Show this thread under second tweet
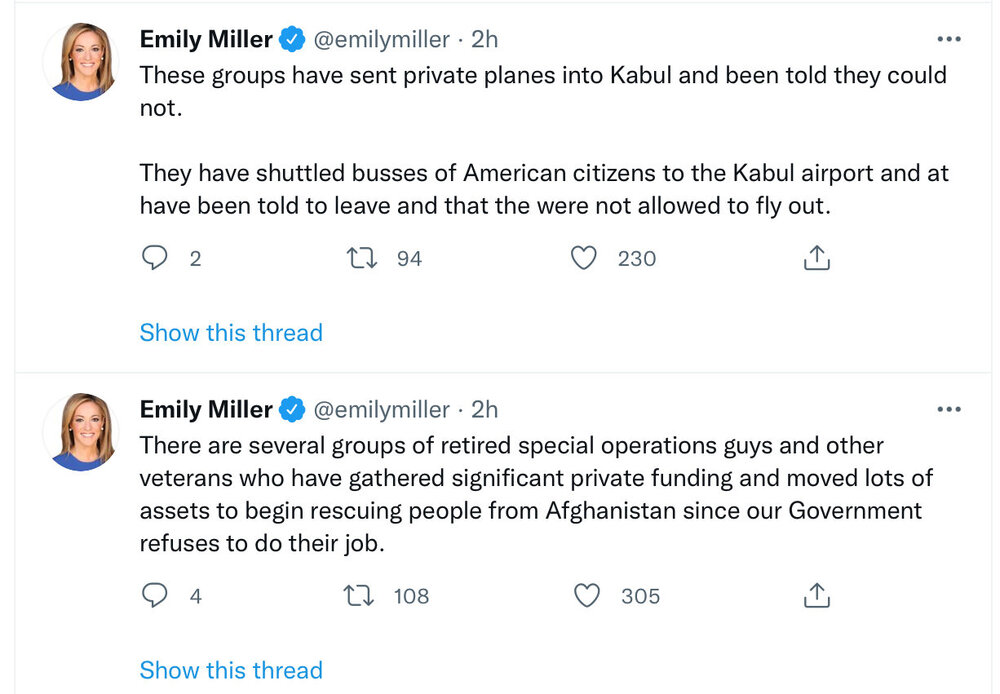 (231, 669)
